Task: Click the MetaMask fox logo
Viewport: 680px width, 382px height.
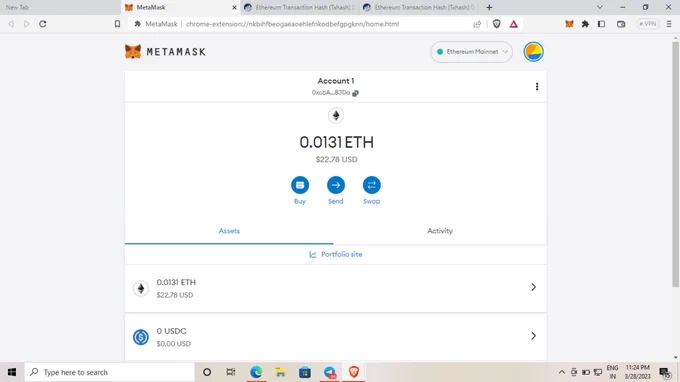Action: click(133, 52)
